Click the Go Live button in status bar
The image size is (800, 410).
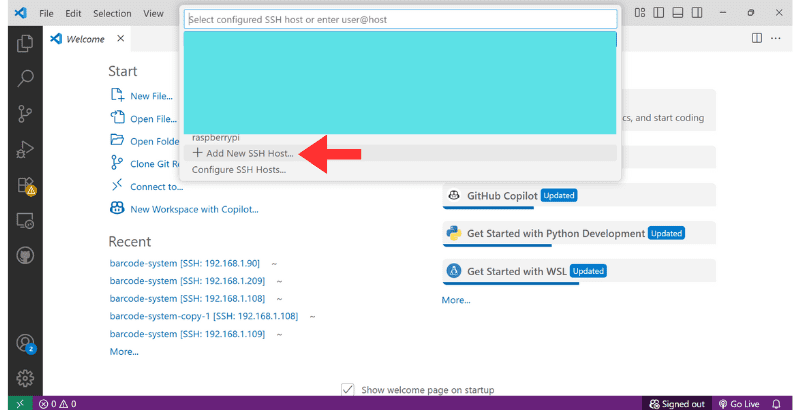point(738,403)
